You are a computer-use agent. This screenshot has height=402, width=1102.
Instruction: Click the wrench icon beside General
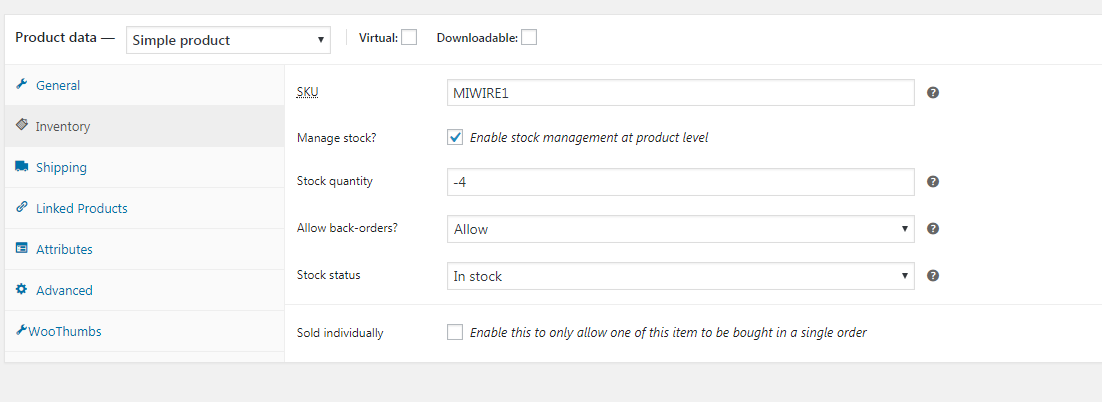(x=21, y=85)
